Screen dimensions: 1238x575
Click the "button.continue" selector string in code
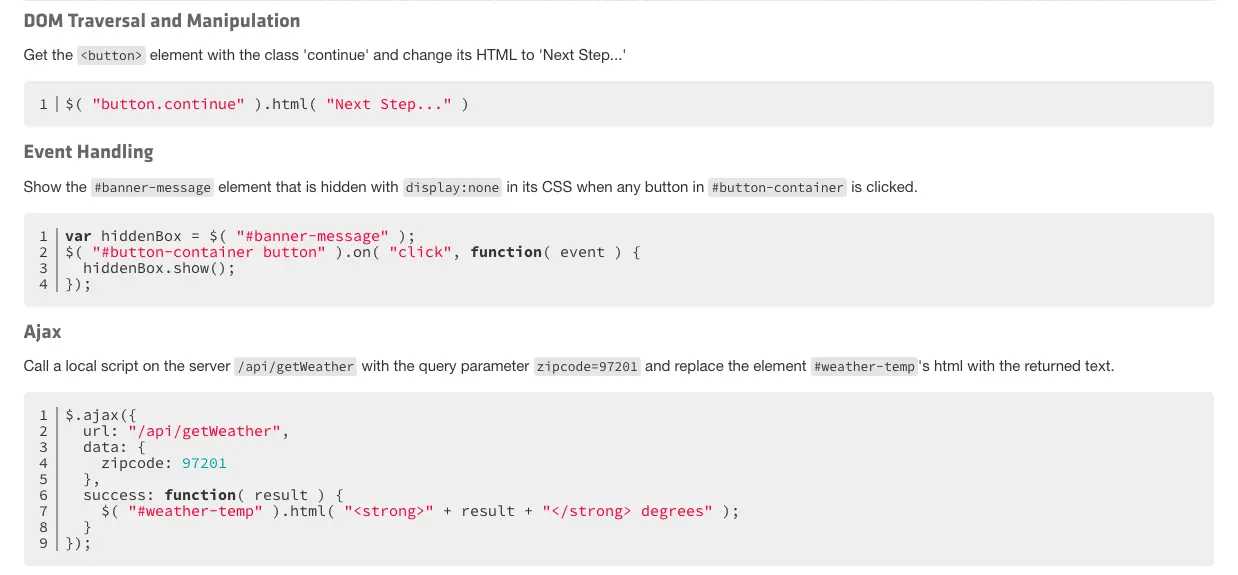[x=168, y=104]
